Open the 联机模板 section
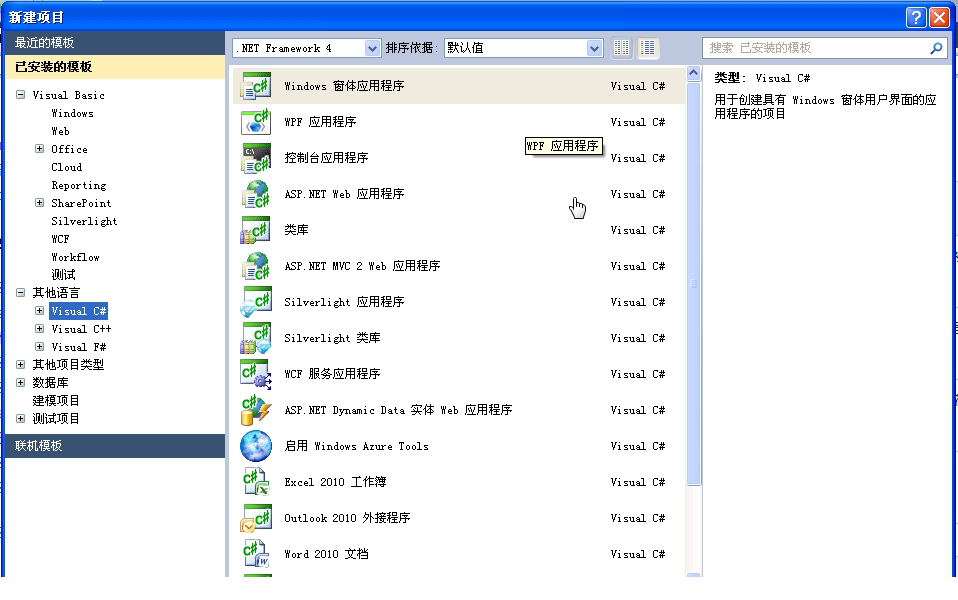The width and height of the screenshot is (958, 600). pyautogui.click(x=115, y=445)
